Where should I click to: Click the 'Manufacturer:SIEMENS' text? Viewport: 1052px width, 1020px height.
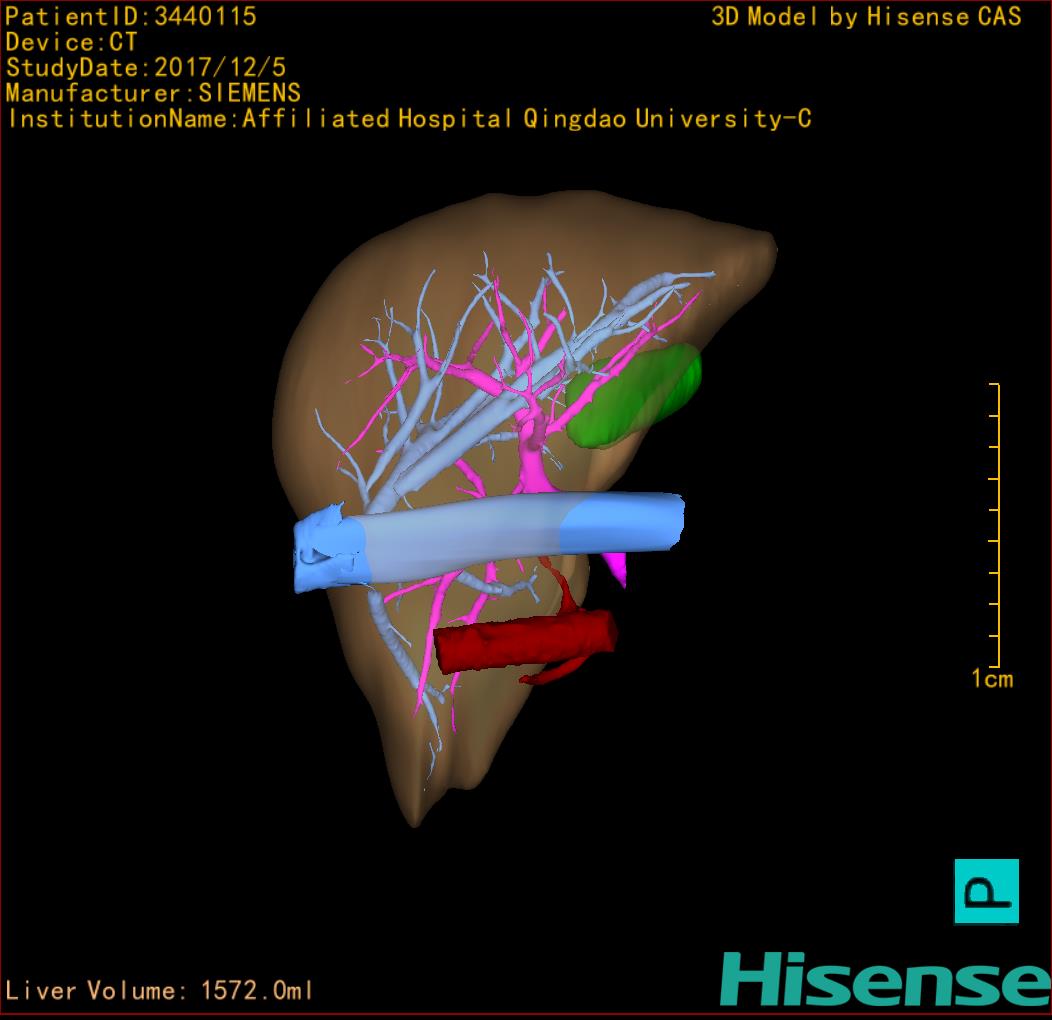point(153,93)
